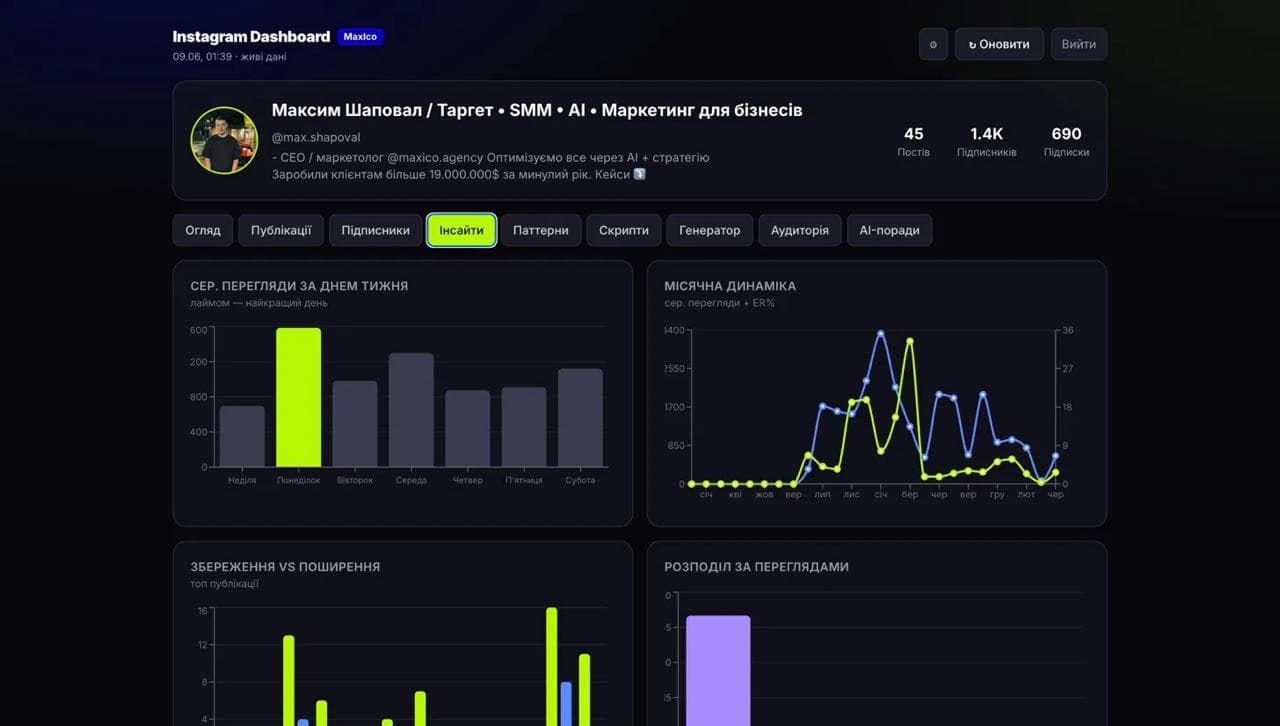The width and height of the screenshot is (1280, 726).
Task: Go to the Аудиторія tab
Action: tap(800, 230)
